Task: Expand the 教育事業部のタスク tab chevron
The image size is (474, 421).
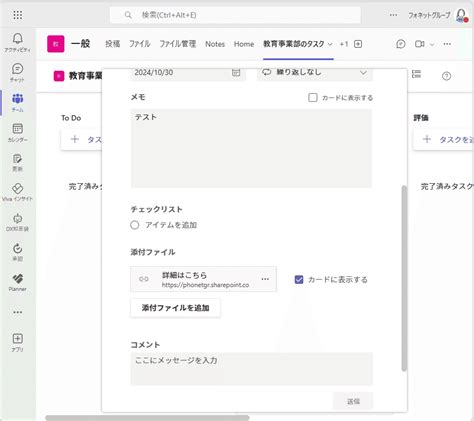Action: tap(330, 44)
